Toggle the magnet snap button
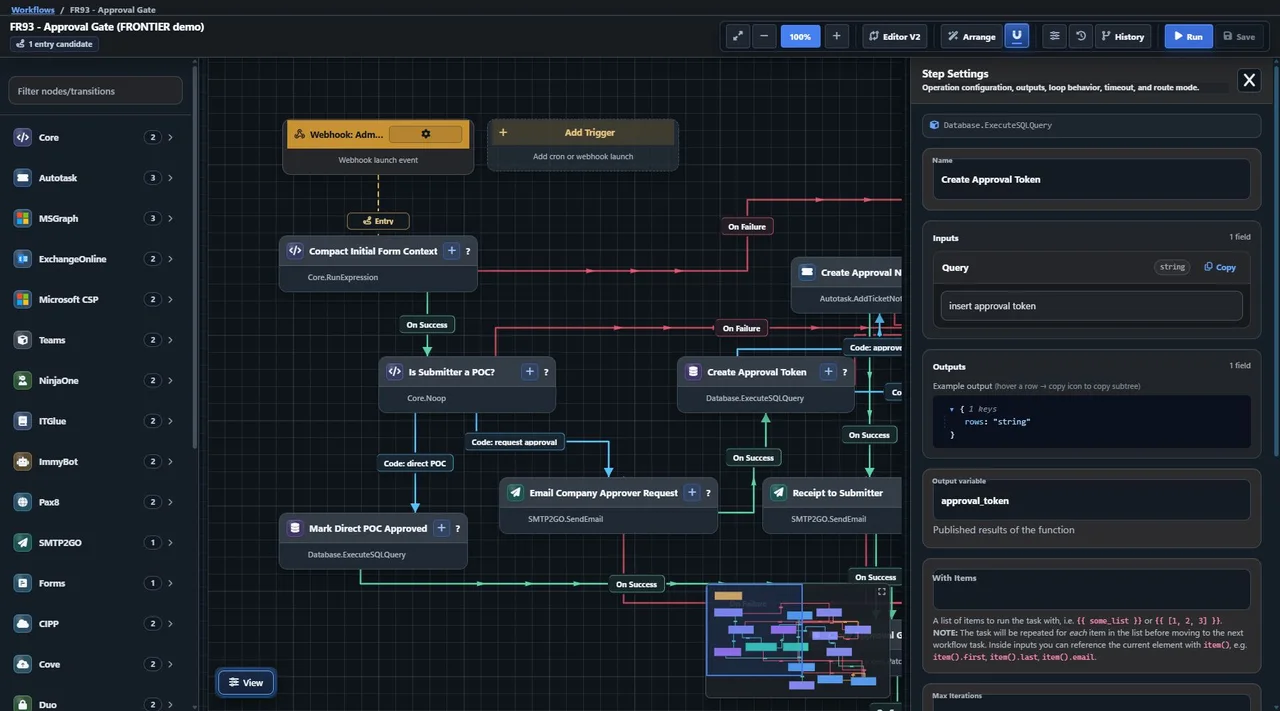 [x=1017, y=36]
